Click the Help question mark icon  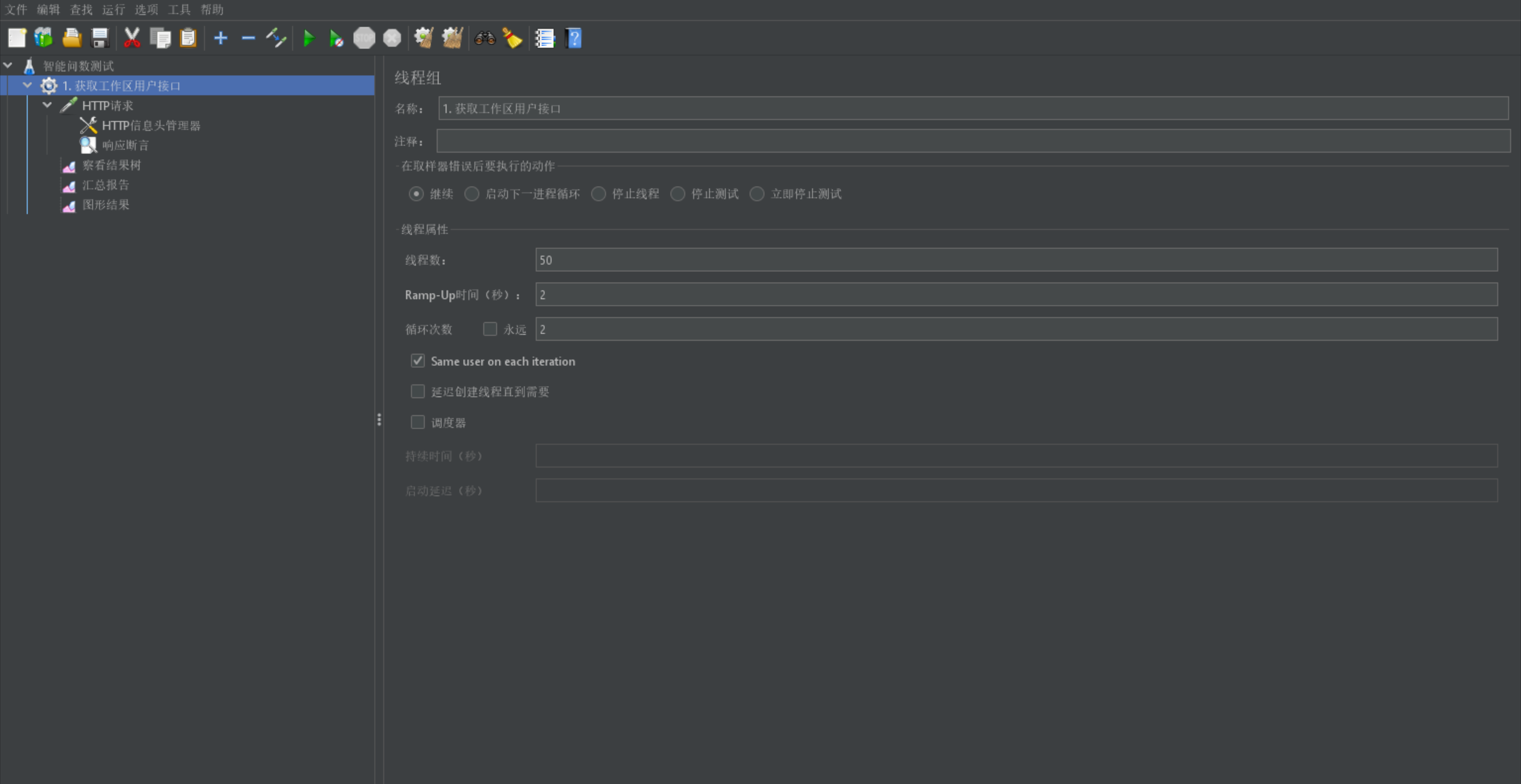(573, 38)
